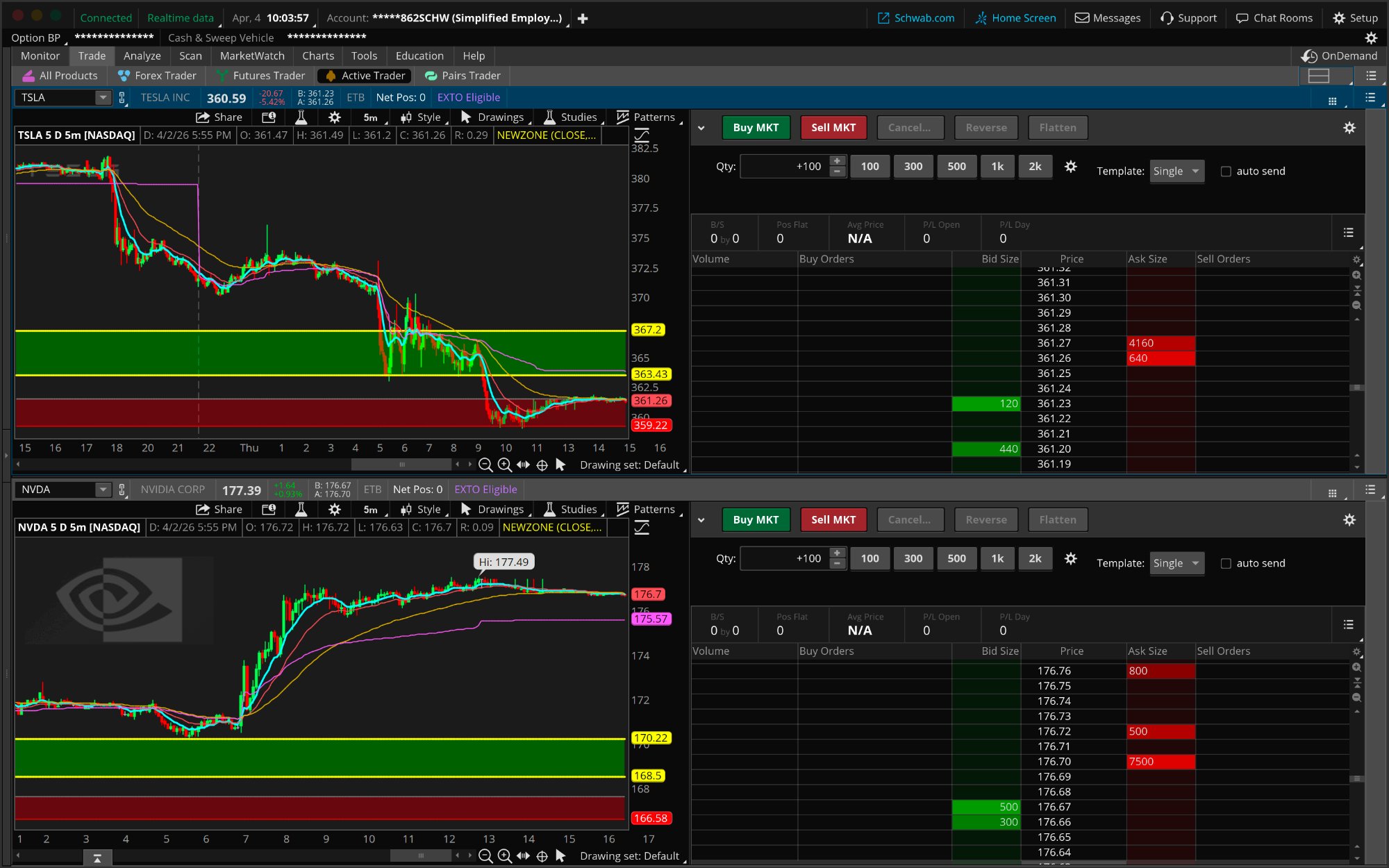Open the MarketWatch menu
This screenshot has width=1389, height=868.
click(251, 56)
